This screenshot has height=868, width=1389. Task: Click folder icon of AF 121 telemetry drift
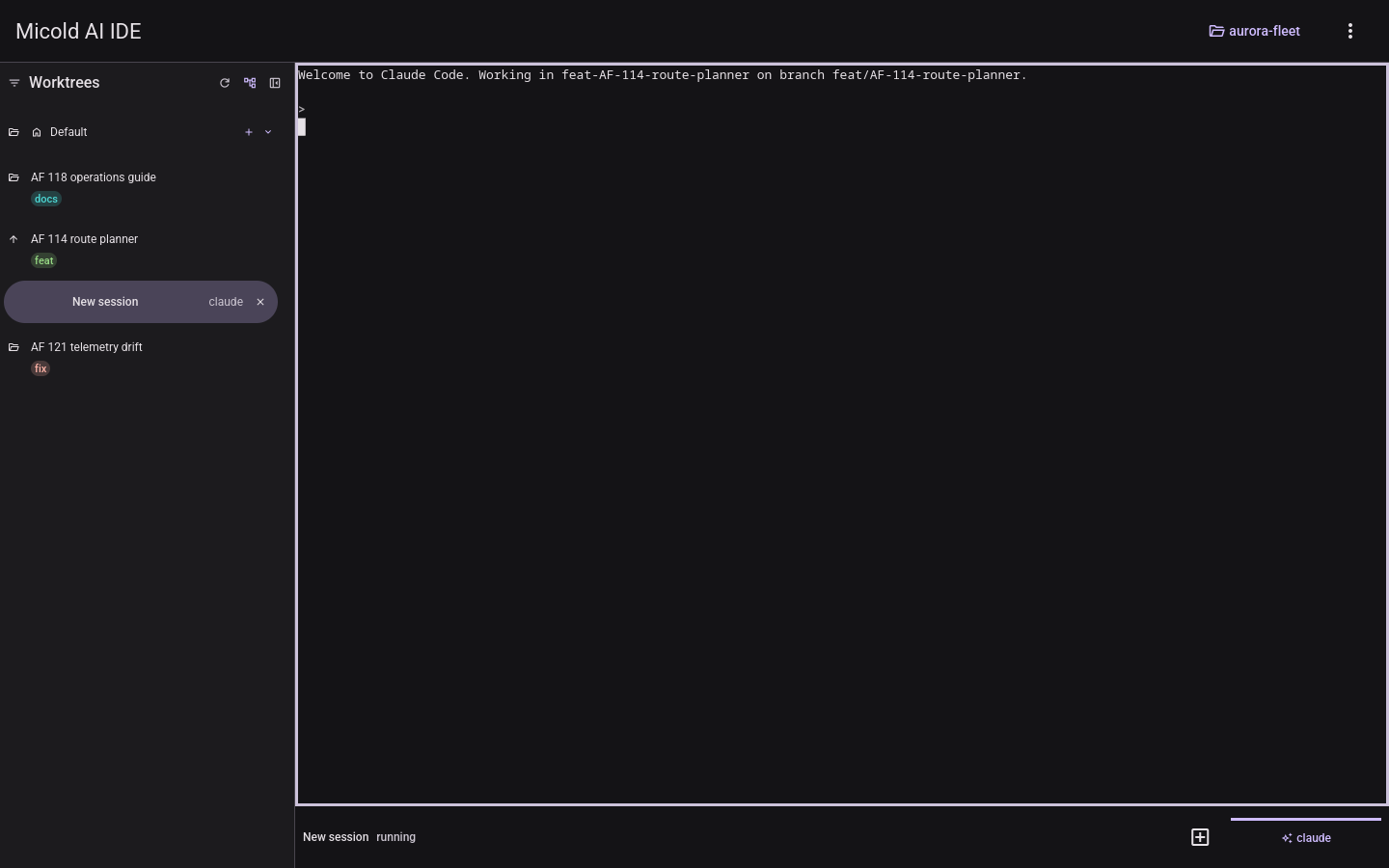coord(14,347)
